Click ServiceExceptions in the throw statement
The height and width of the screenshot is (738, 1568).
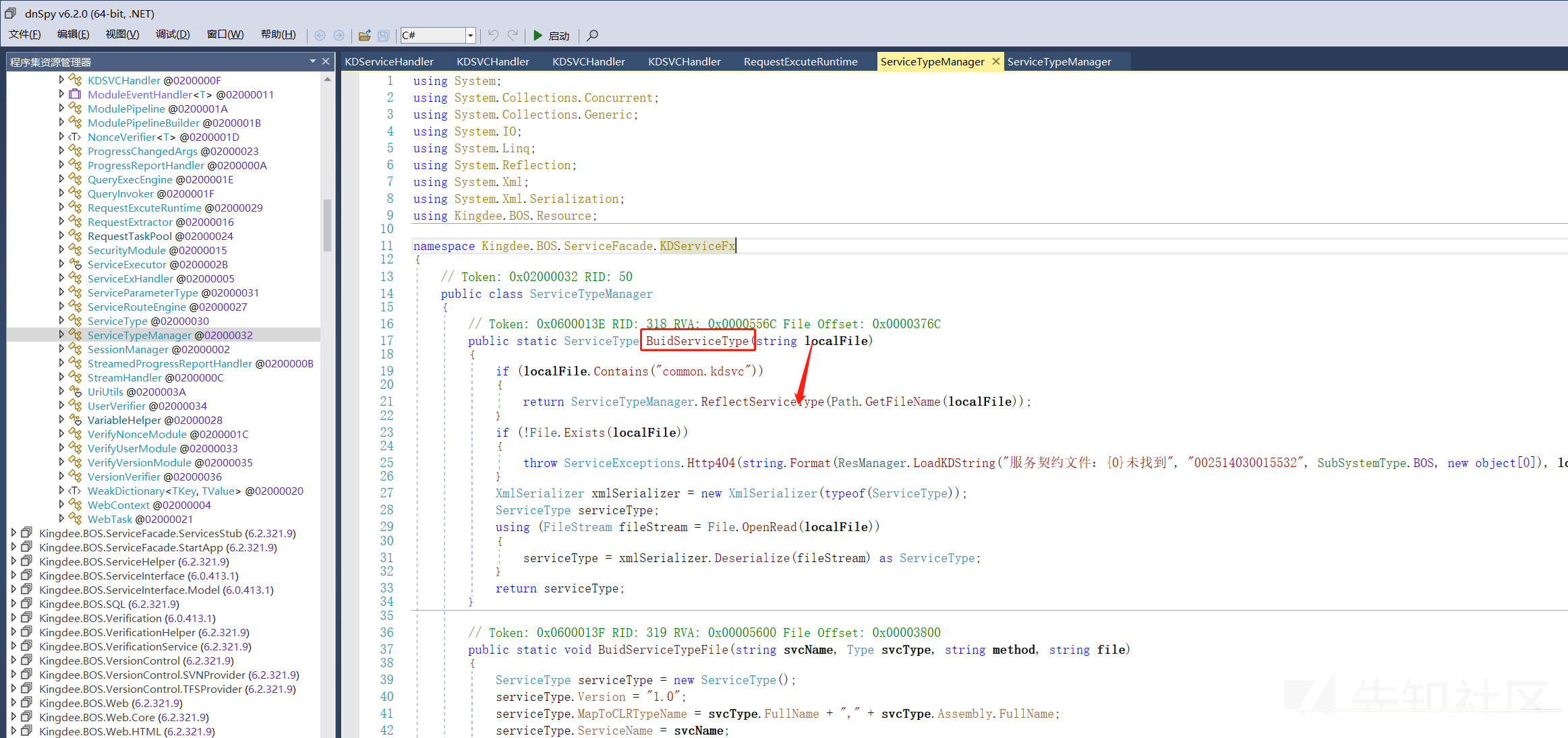click(622, 463)
